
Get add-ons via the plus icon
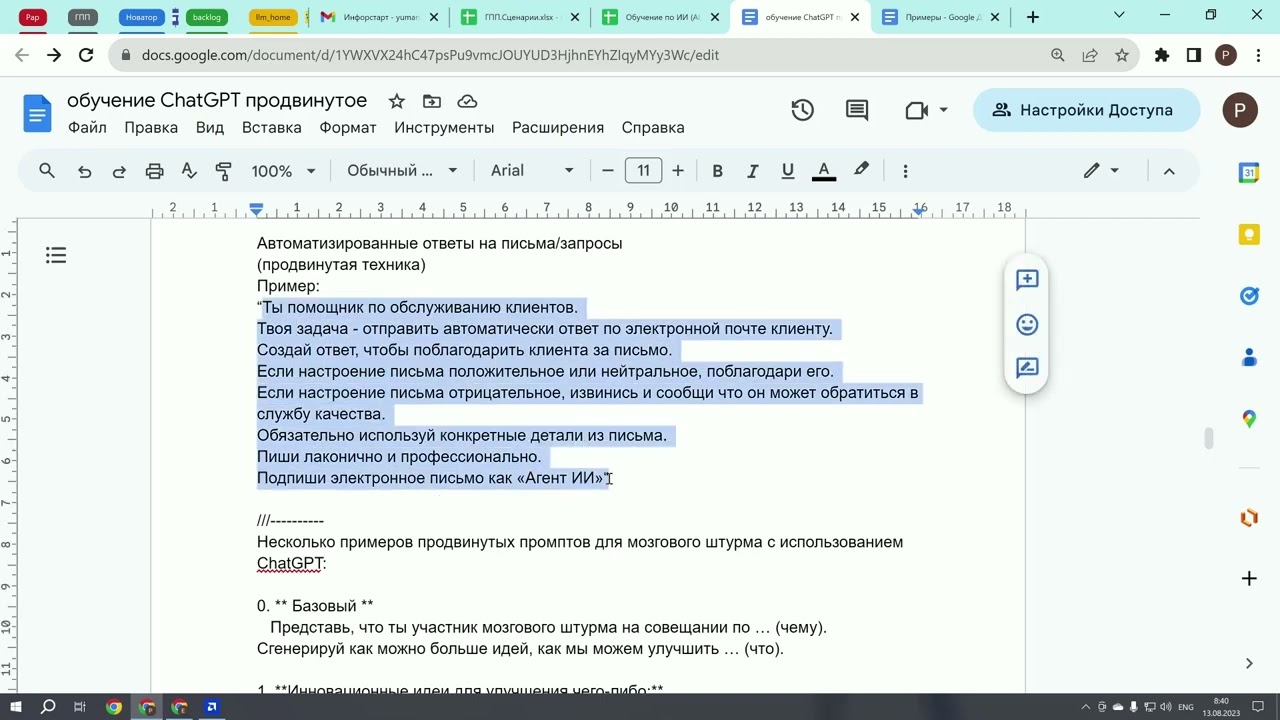(x=1249, y=578)
